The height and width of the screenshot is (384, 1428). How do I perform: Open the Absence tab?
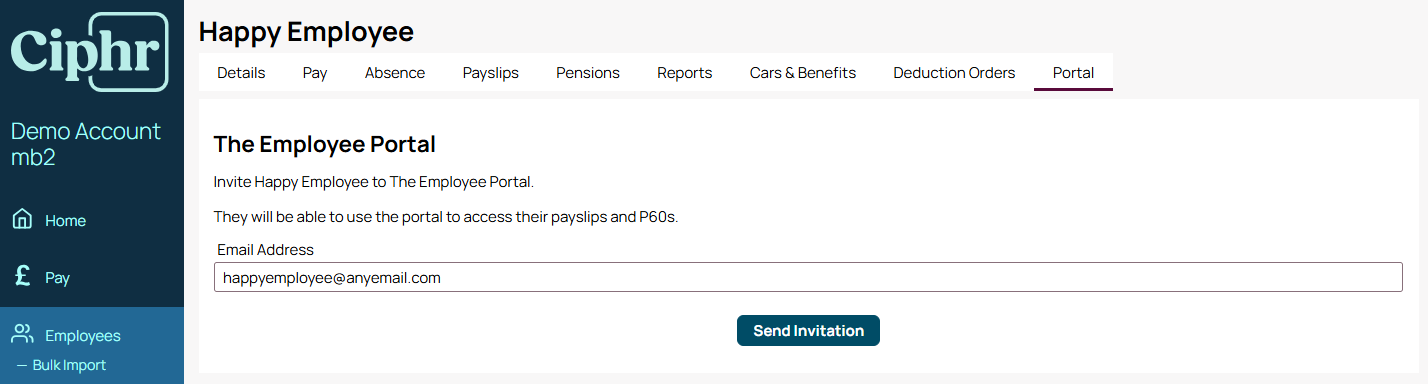(395, 72)
